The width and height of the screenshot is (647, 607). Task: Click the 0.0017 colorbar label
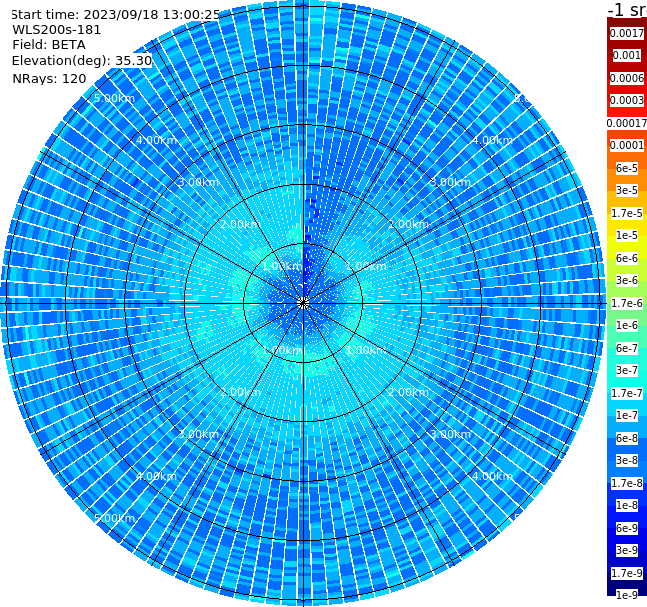627,33
